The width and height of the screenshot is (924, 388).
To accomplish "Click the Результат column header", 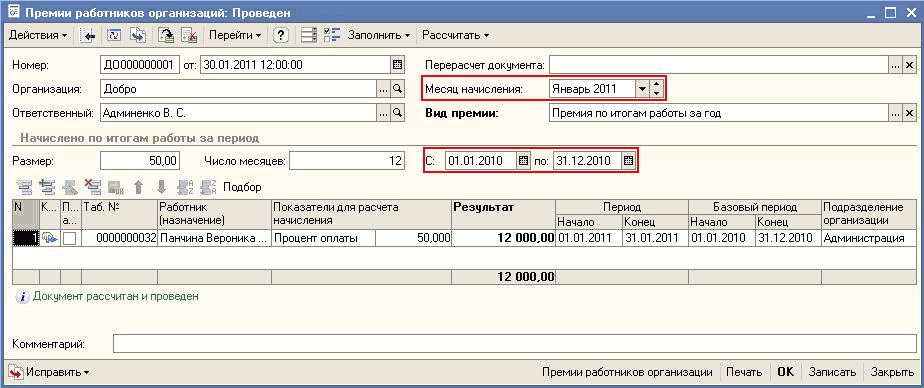I will point(503,214).
